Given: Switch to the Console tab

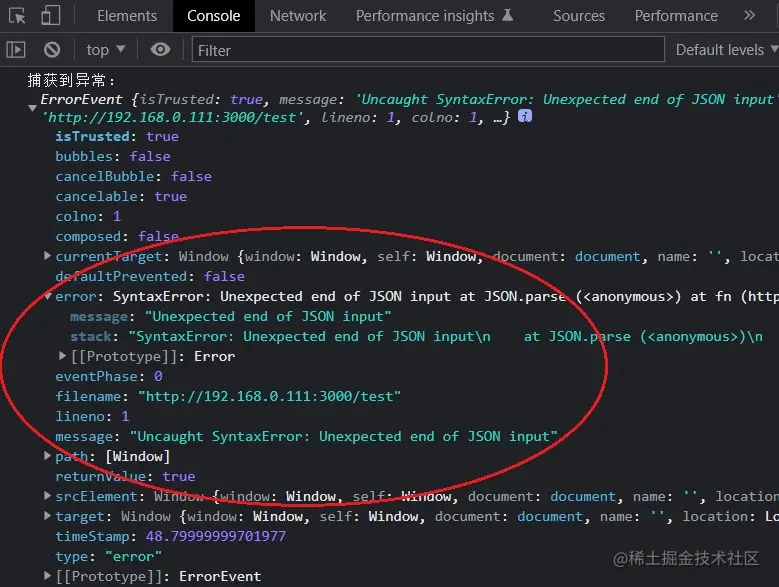Looking at the screenshot, I should tap(214, 16).
